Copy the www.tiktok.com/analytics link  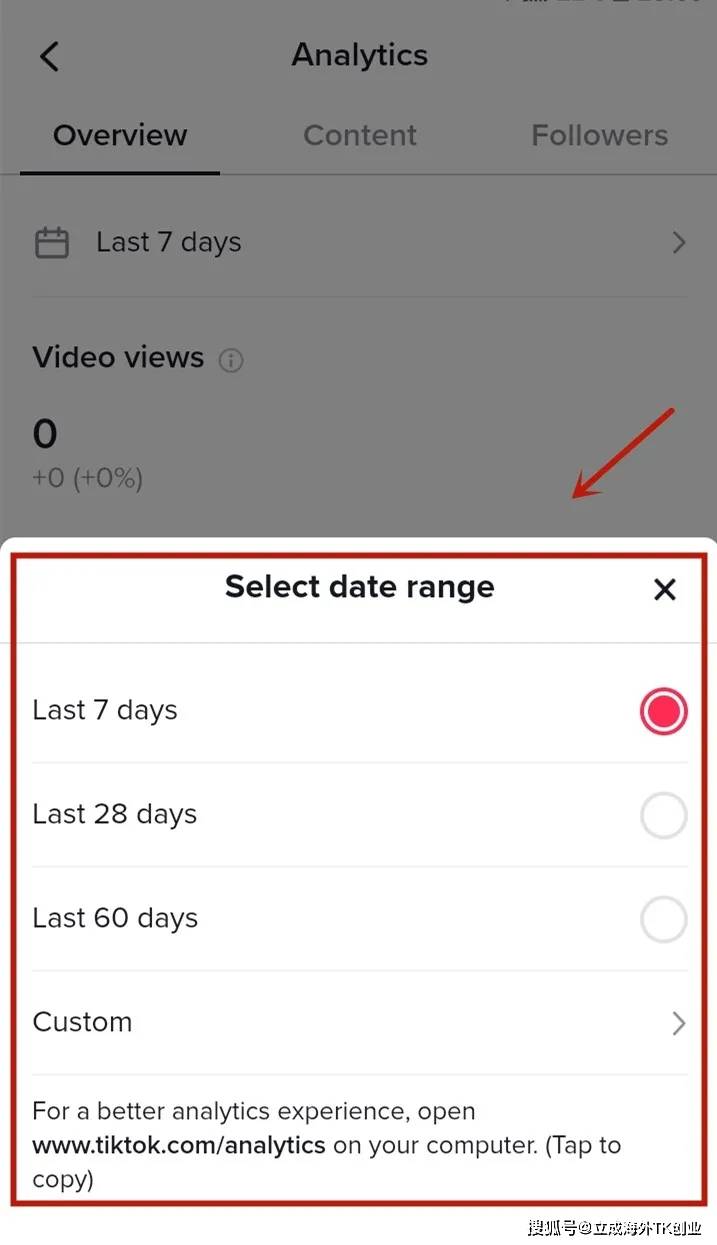tap(179, 1145)
